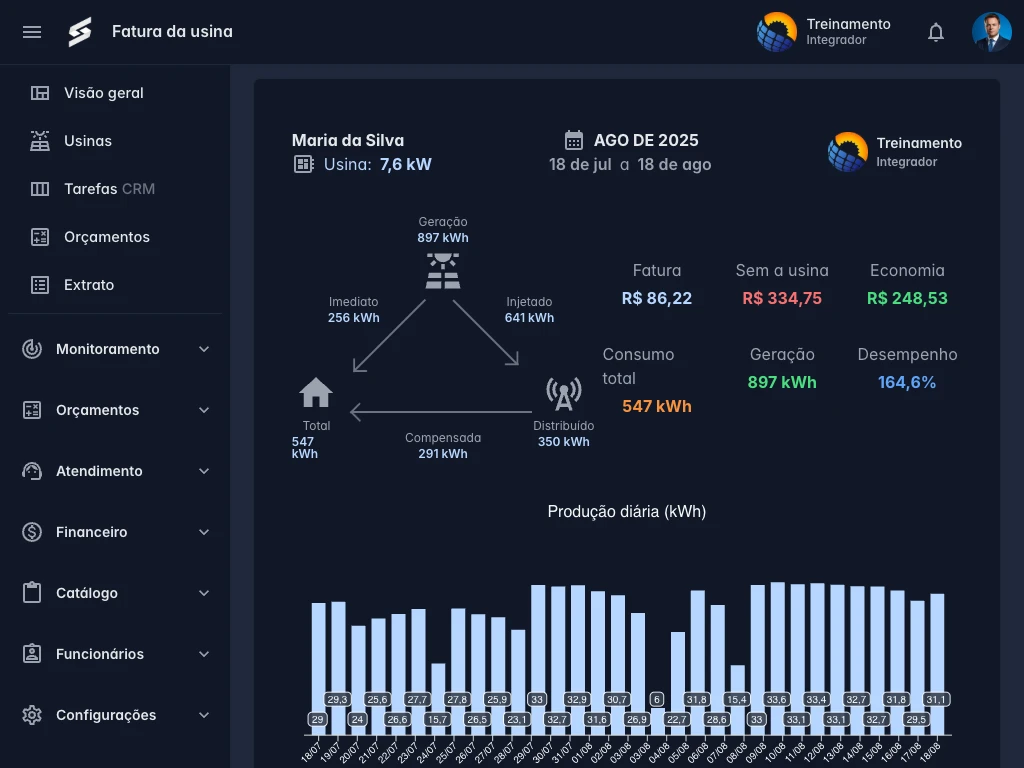Click the Distribuído grid tower icon
Image resolution: width=1024 pixels, height=768 pixels.
563,394
